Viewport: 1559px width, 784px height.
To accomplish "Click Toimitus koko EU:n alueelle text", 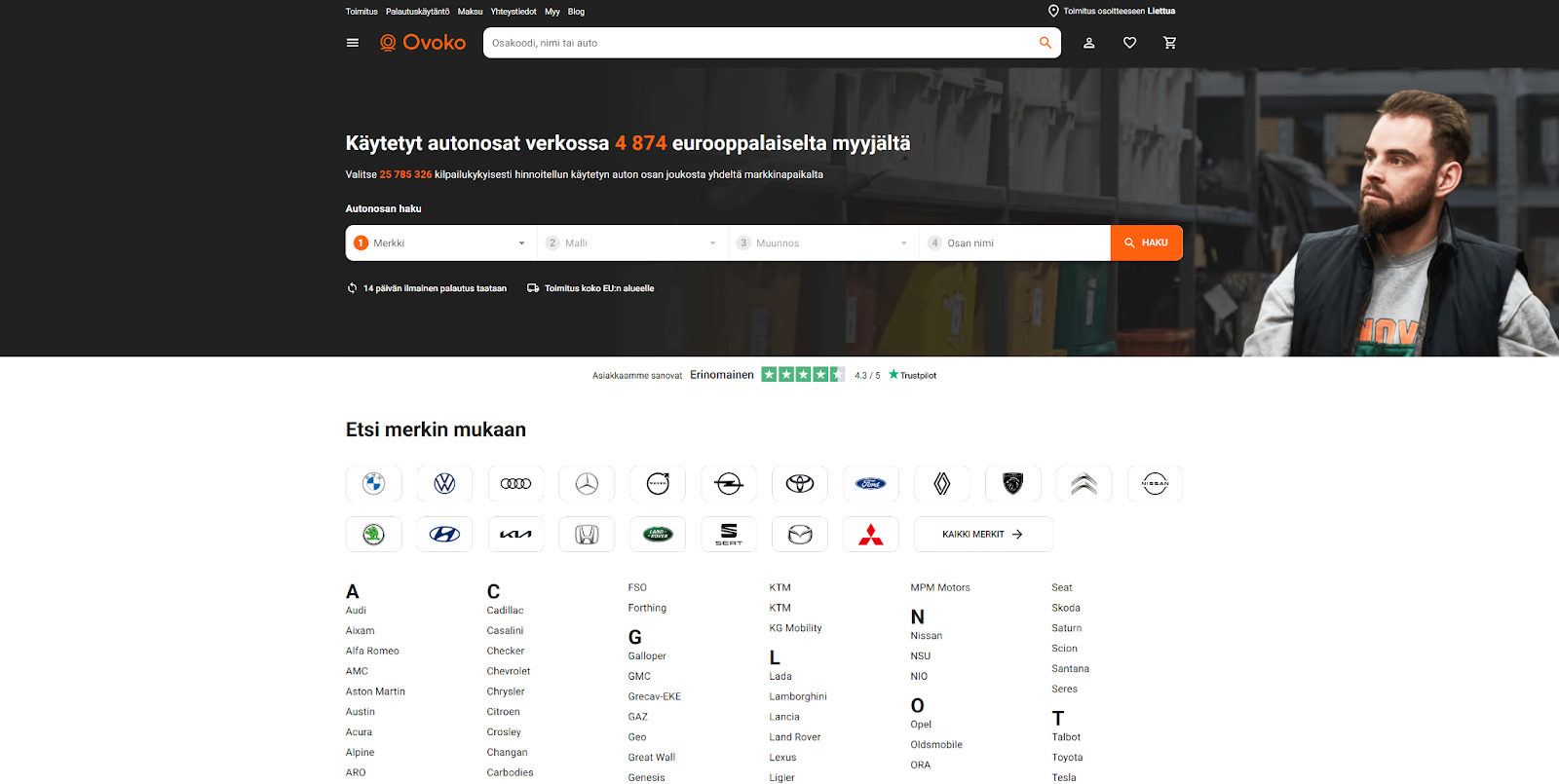I will (599, 288).
